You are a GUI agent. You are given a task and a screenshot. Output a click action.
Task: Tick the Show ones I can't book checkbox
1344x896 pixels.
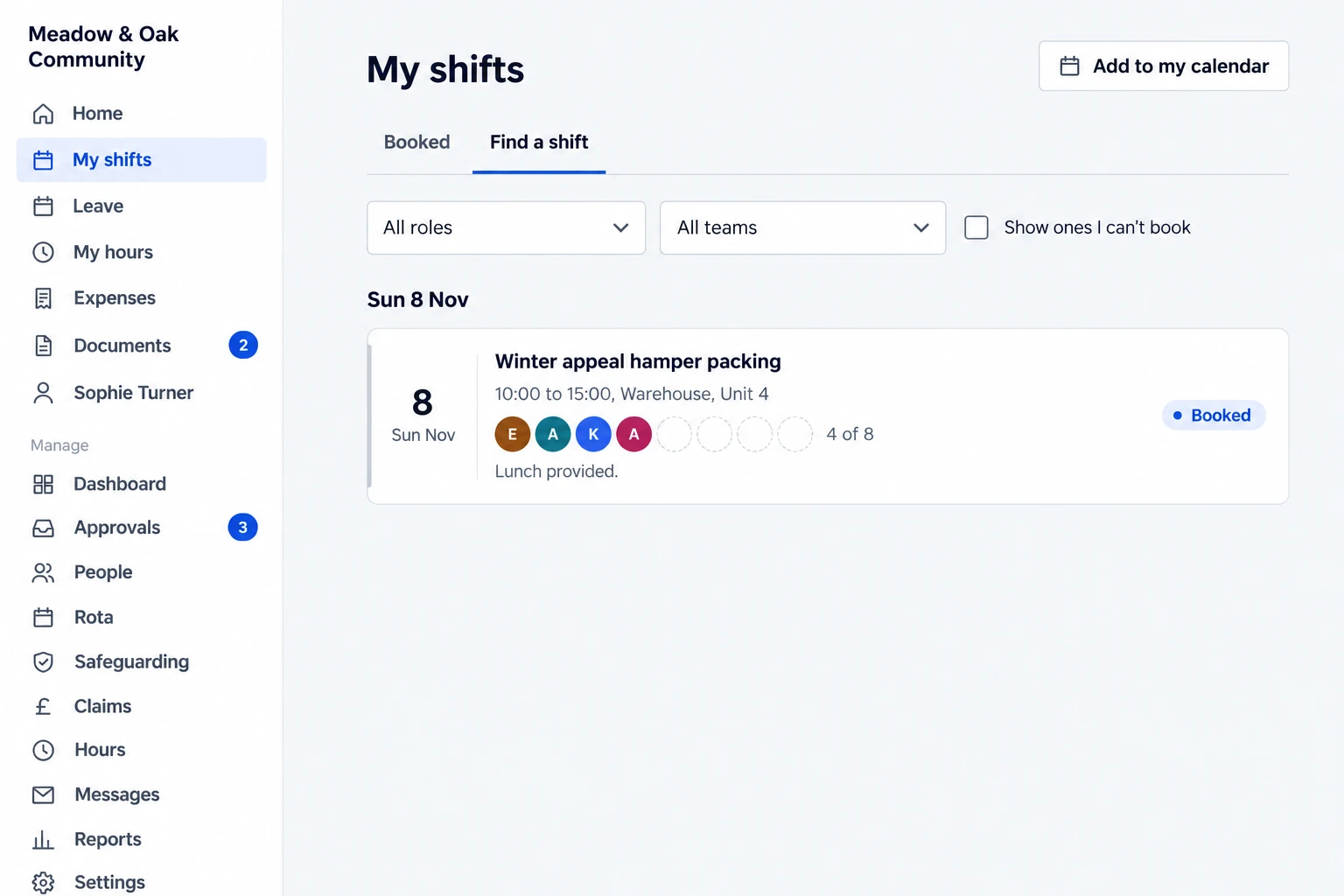pos(976,227)
